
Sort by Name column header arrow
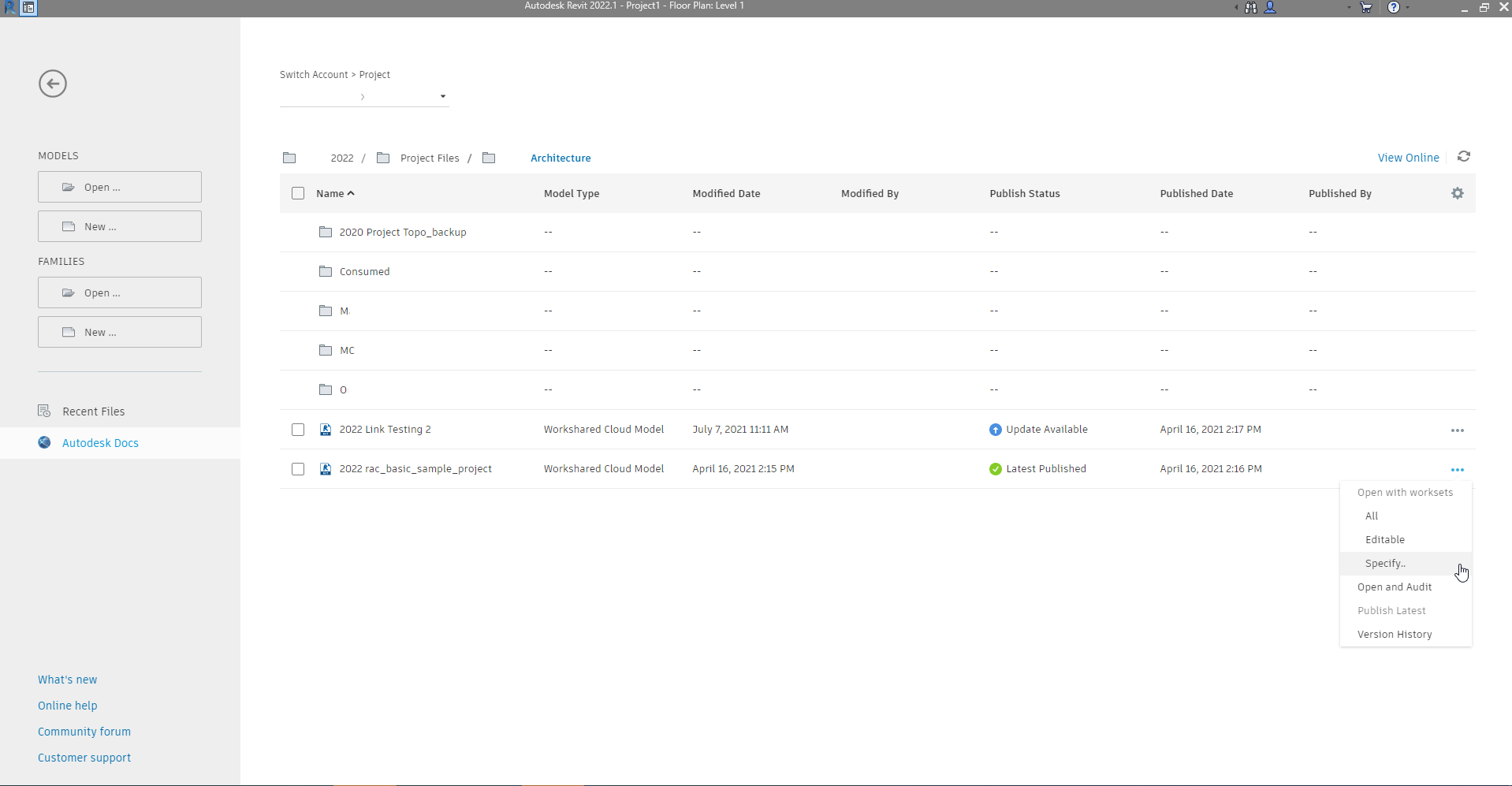click(x=351, y=193)
